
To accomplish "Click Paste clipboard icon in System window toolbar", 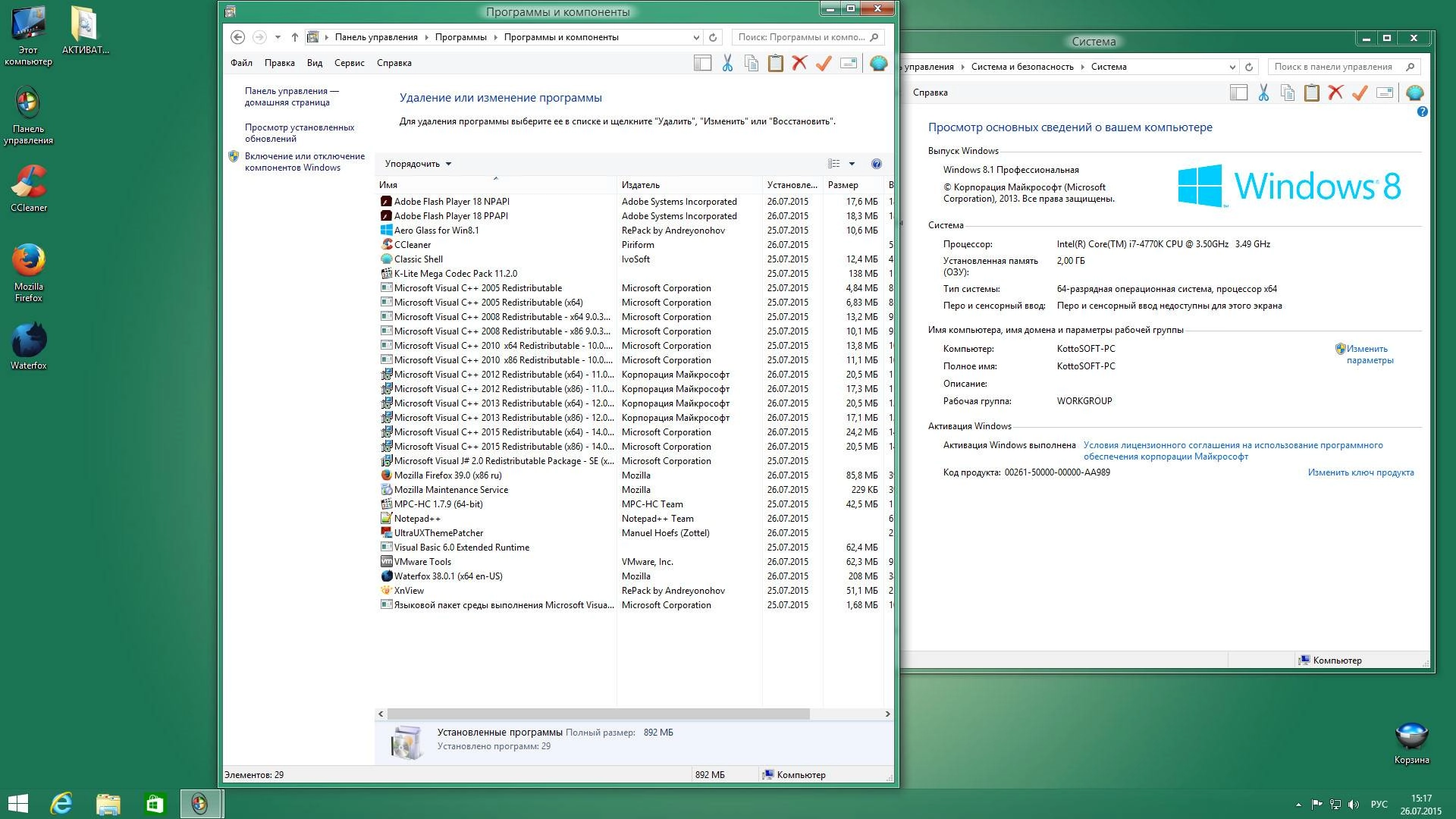I will pos(1311,93).
